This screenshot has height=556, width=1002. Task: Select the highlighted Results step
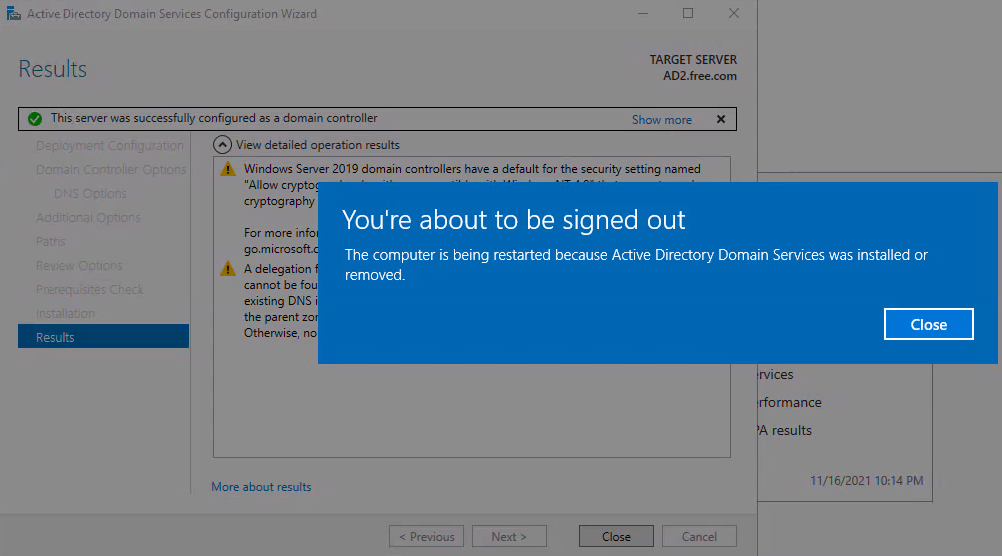(x=104, y=337)
